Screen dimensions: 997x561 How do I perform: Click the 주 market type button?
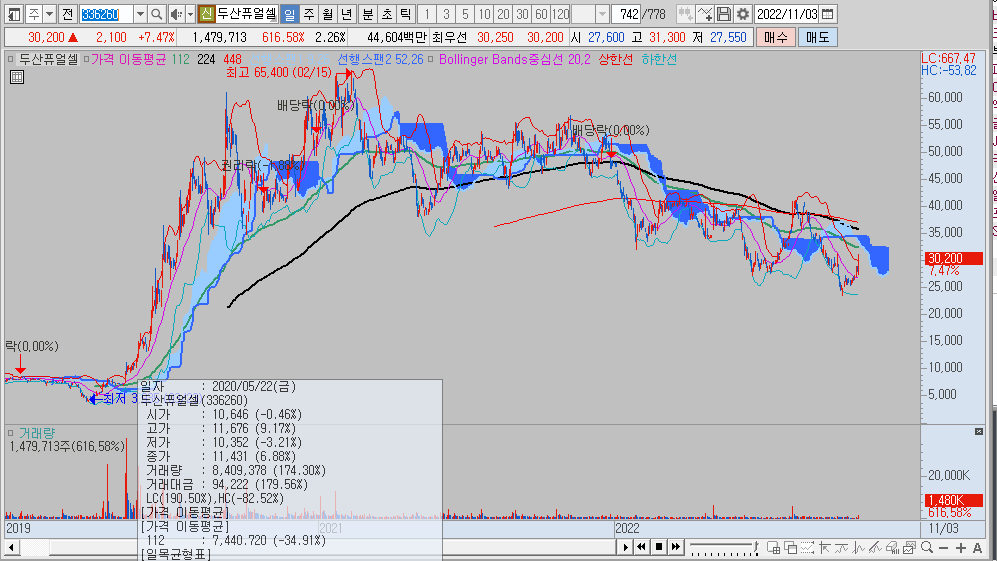click(34, 13)
